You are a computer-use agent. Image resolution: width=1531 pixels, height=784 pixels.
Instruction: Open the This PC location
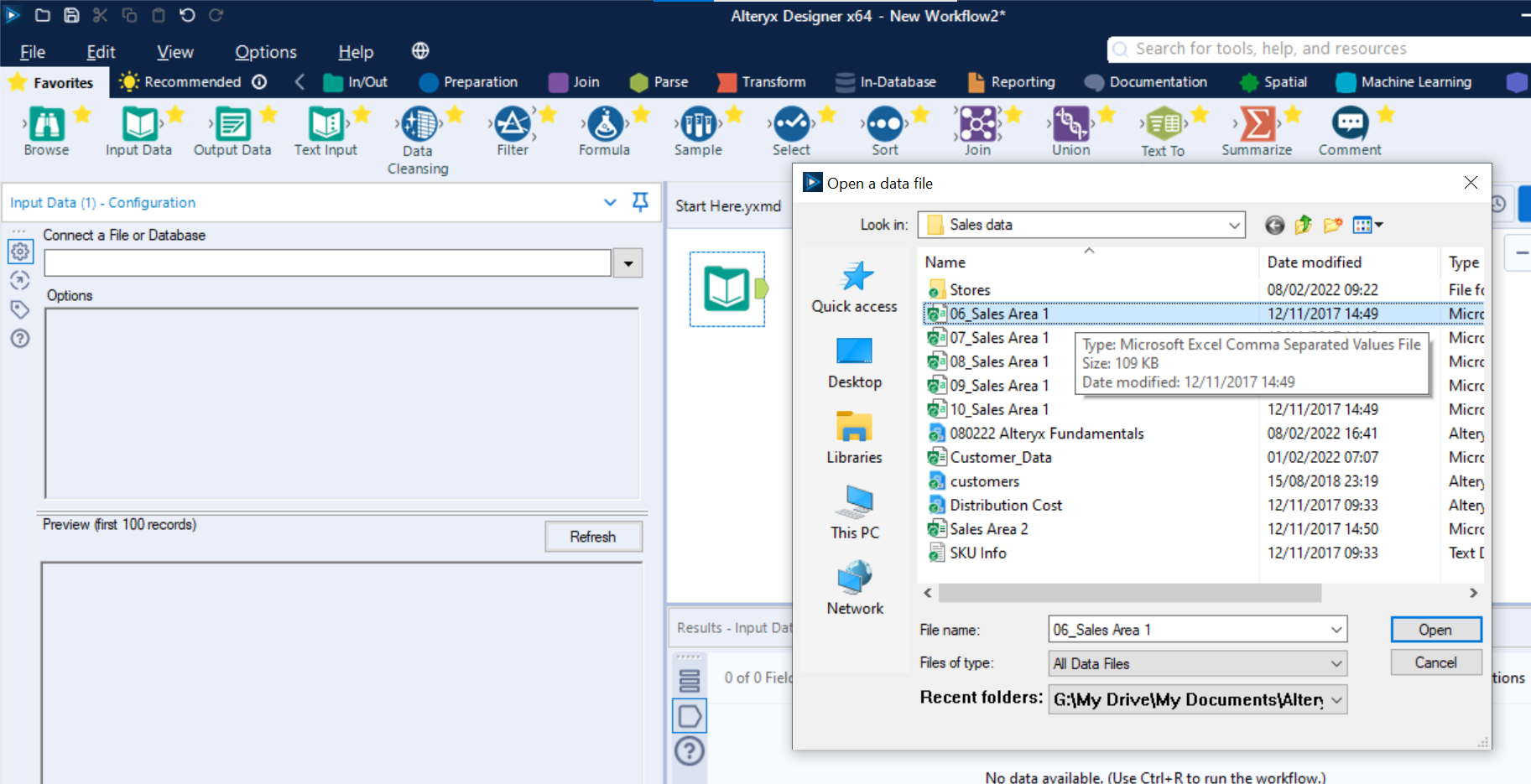pos(855,512)
